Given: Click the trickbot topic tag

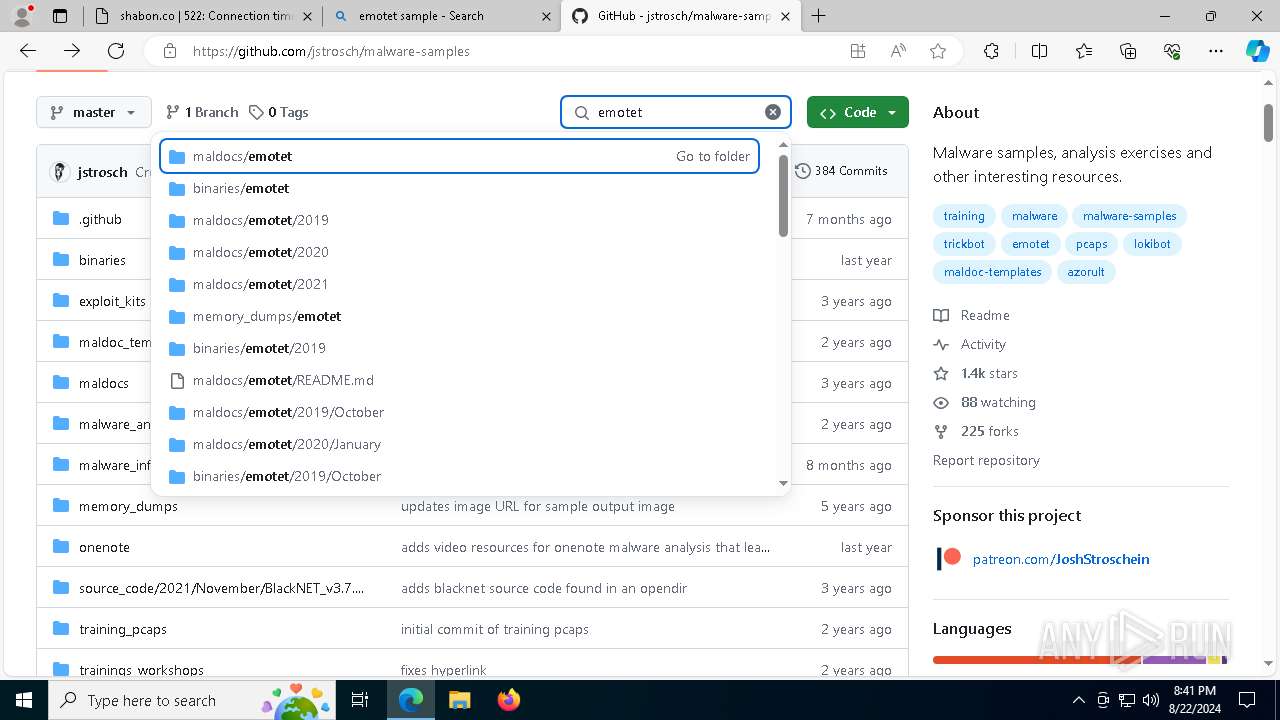Looking at the screenshot, I should [x=964, y=244].
